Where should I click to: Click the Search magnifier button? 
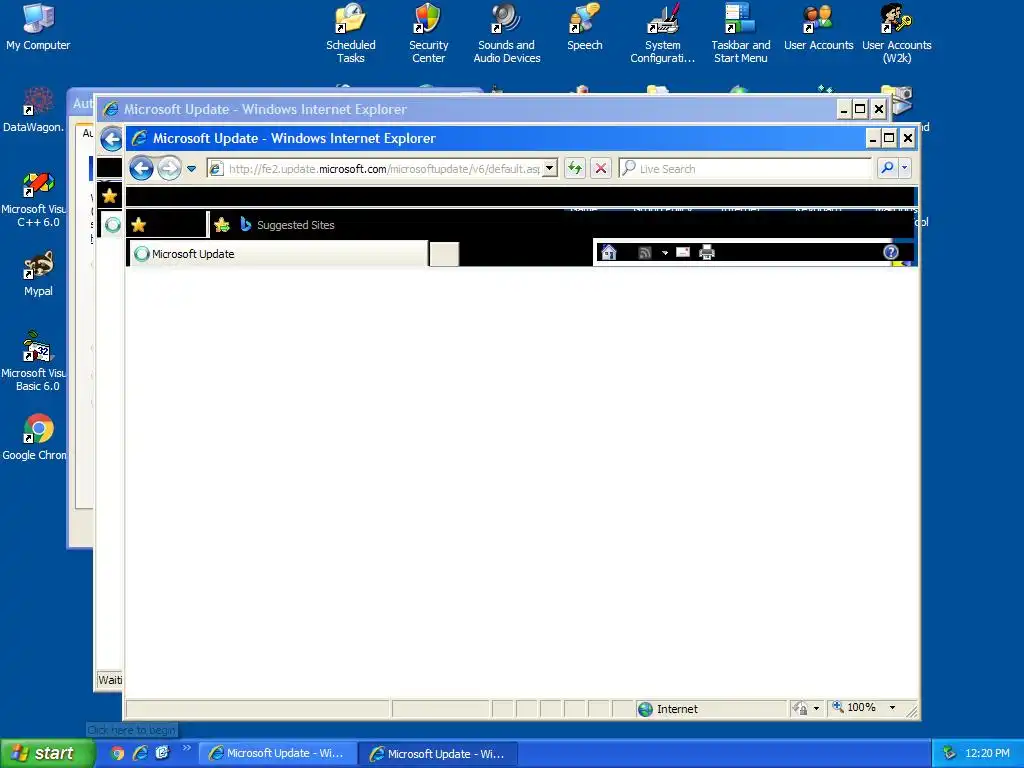pyautogui.click(x=887, y=168)
